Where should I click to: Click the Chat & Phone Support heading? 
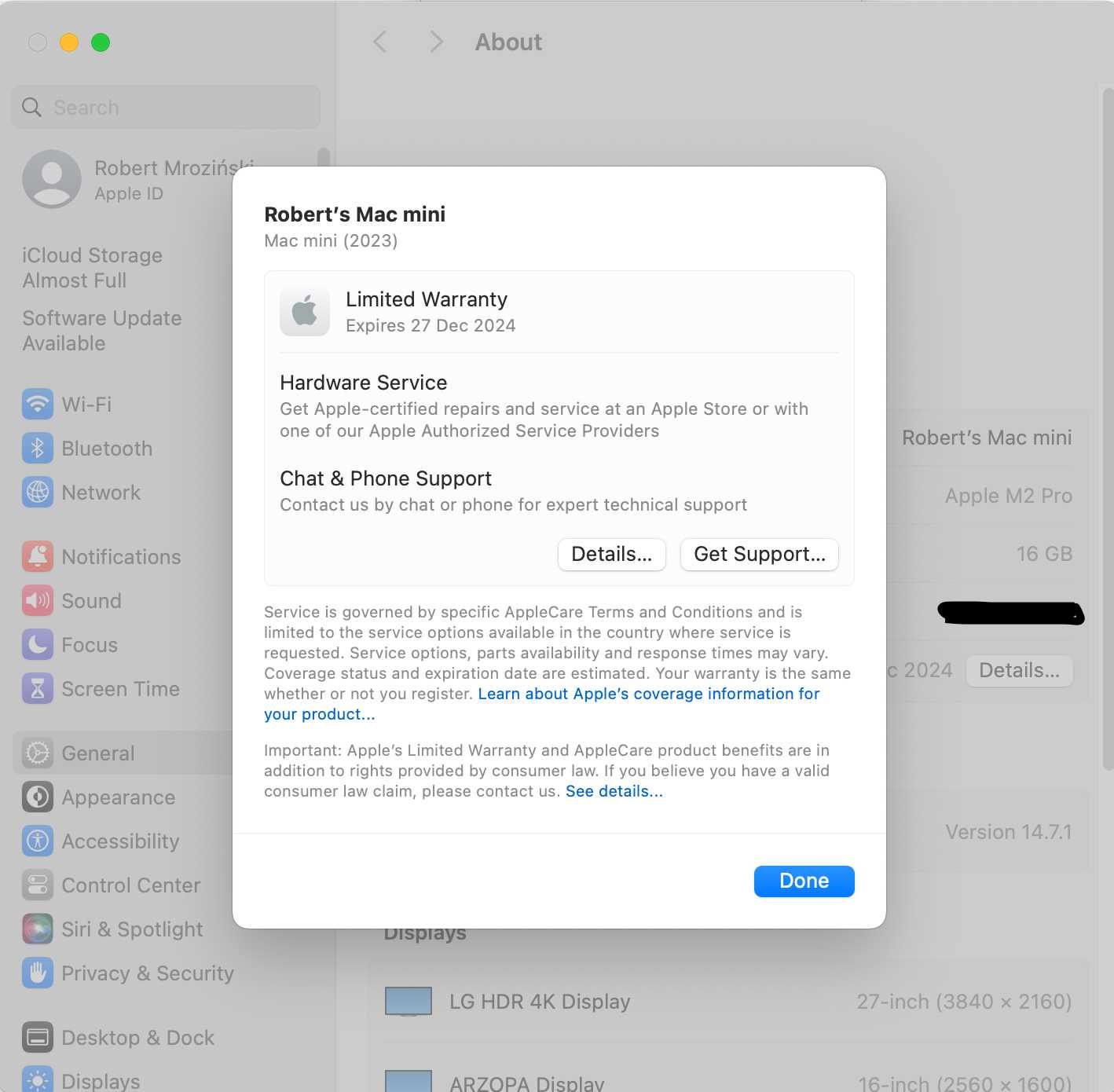tap(386, 478)
